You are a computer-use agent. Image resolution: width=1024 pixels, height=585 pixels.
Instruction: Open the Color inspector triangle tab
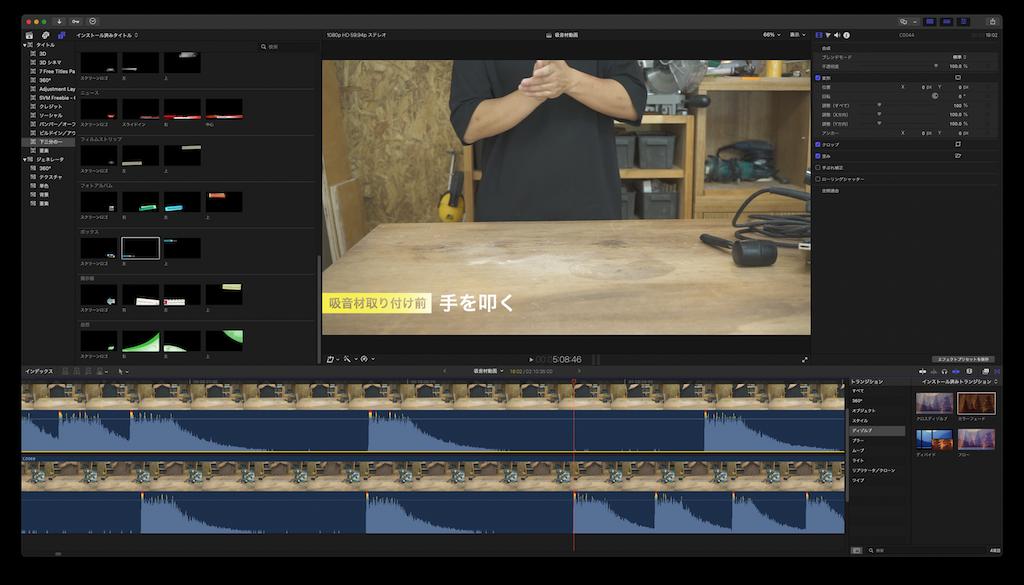pyautogui.click(x=828, y=35)
